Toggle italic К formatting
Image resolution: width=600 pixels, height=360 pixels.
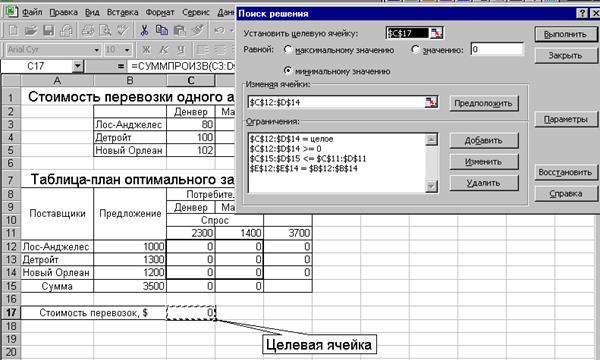[x=163, y=50]
